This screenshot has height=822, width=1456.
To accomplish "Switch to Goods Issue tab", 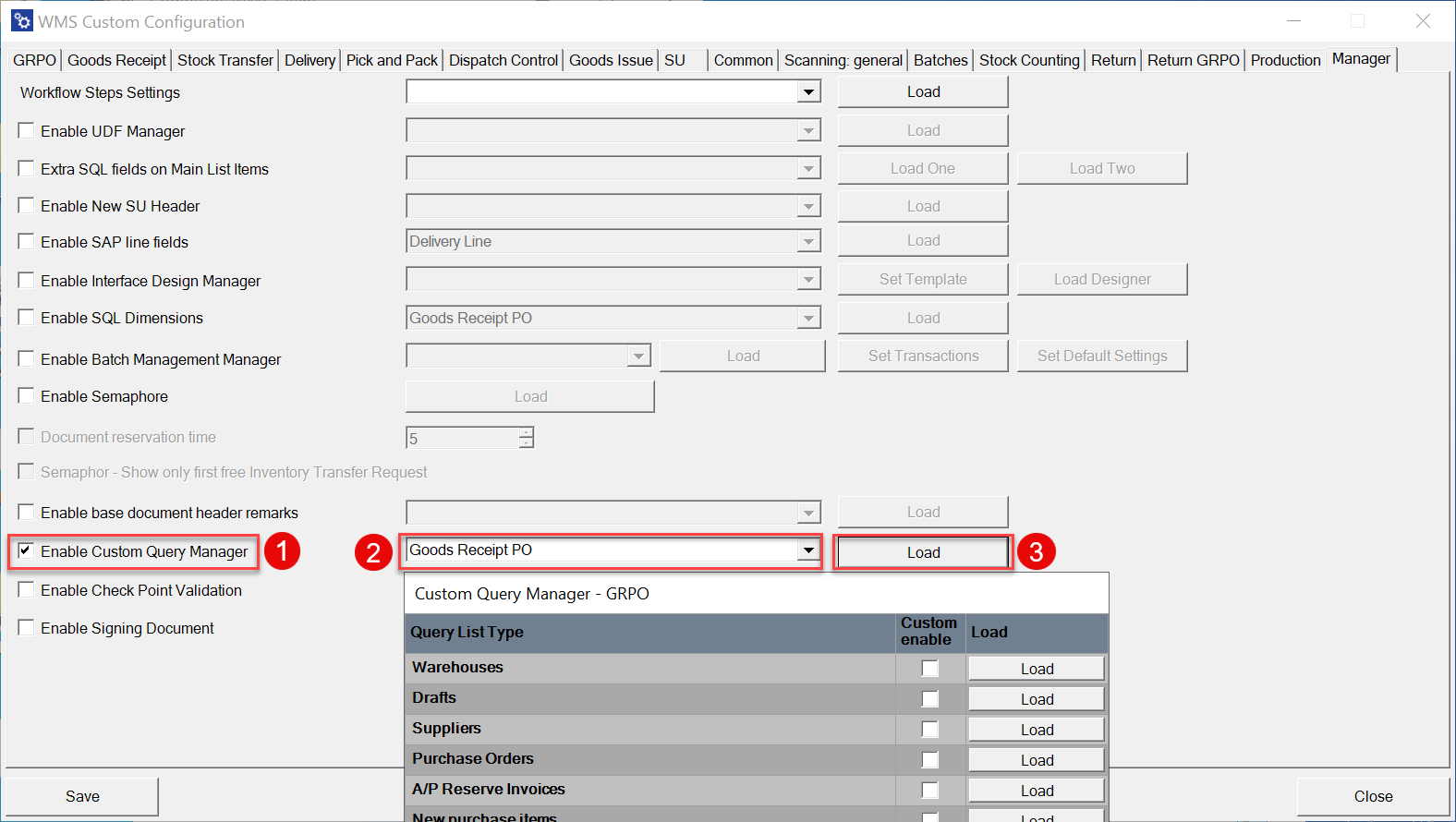I will click(611, 60).
